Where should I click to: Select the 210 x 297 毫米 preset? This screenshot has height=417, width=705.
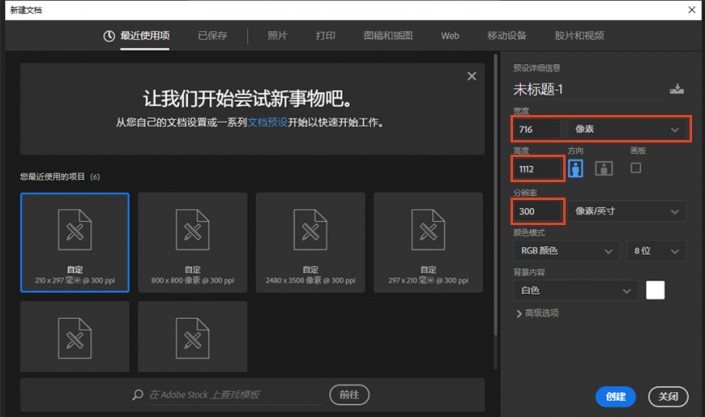[75, 242]
